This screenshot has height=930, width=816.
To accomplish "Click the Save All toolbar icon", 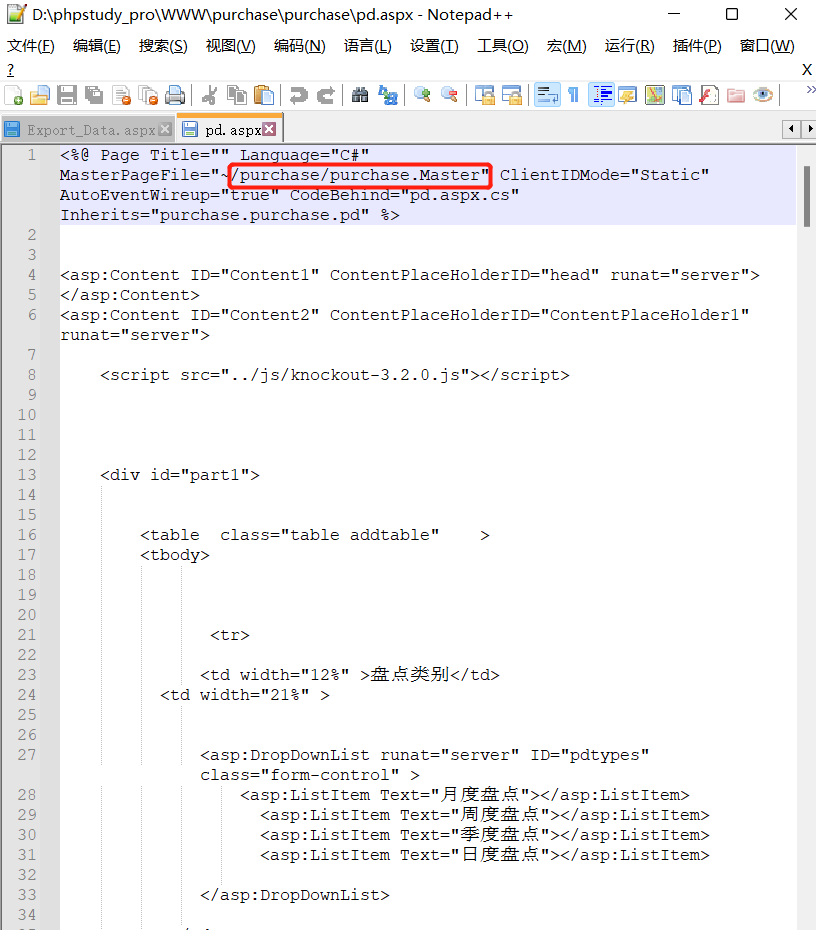I will (94, 95).
